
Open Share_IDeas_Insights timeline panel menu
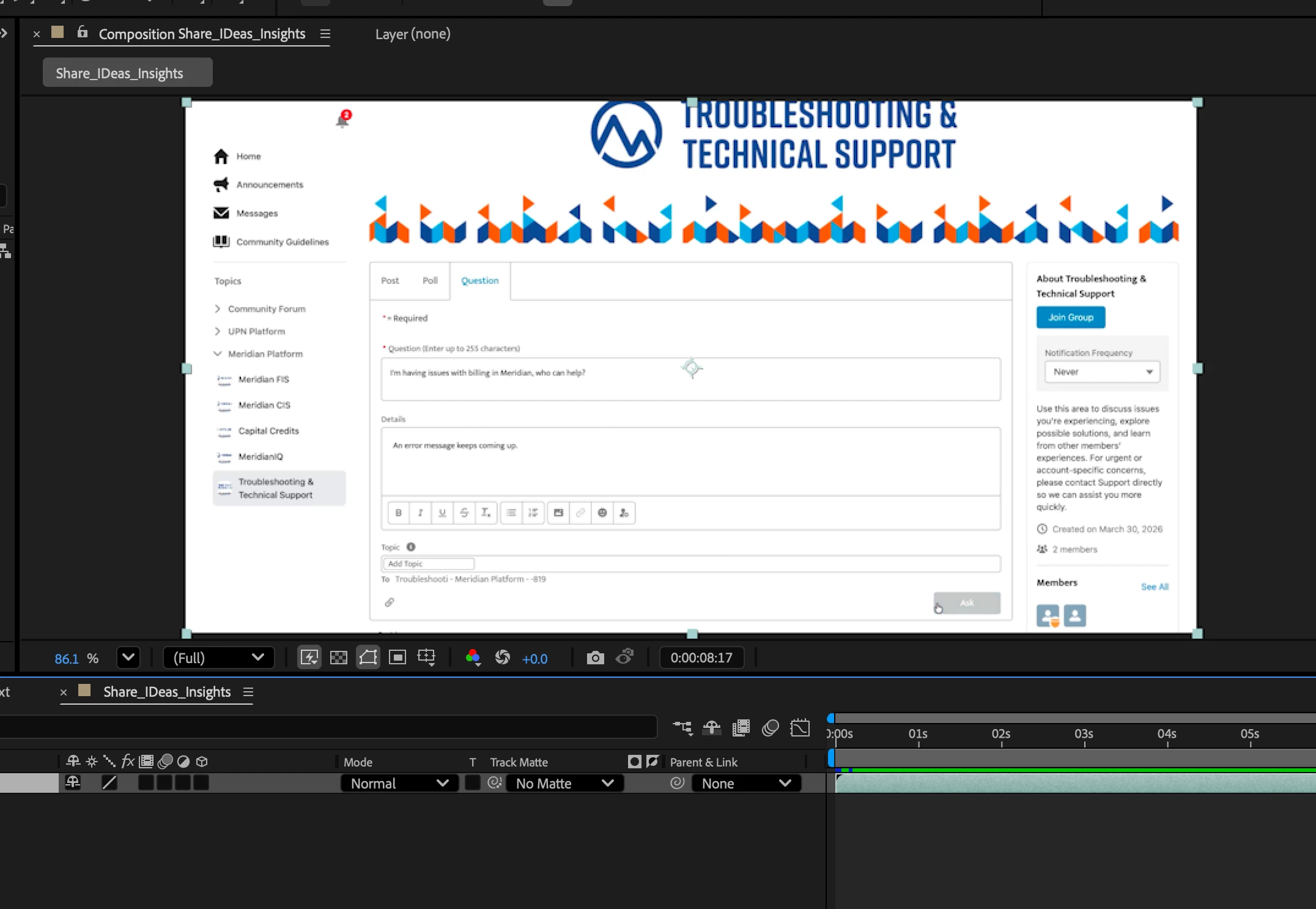(248, 692)
